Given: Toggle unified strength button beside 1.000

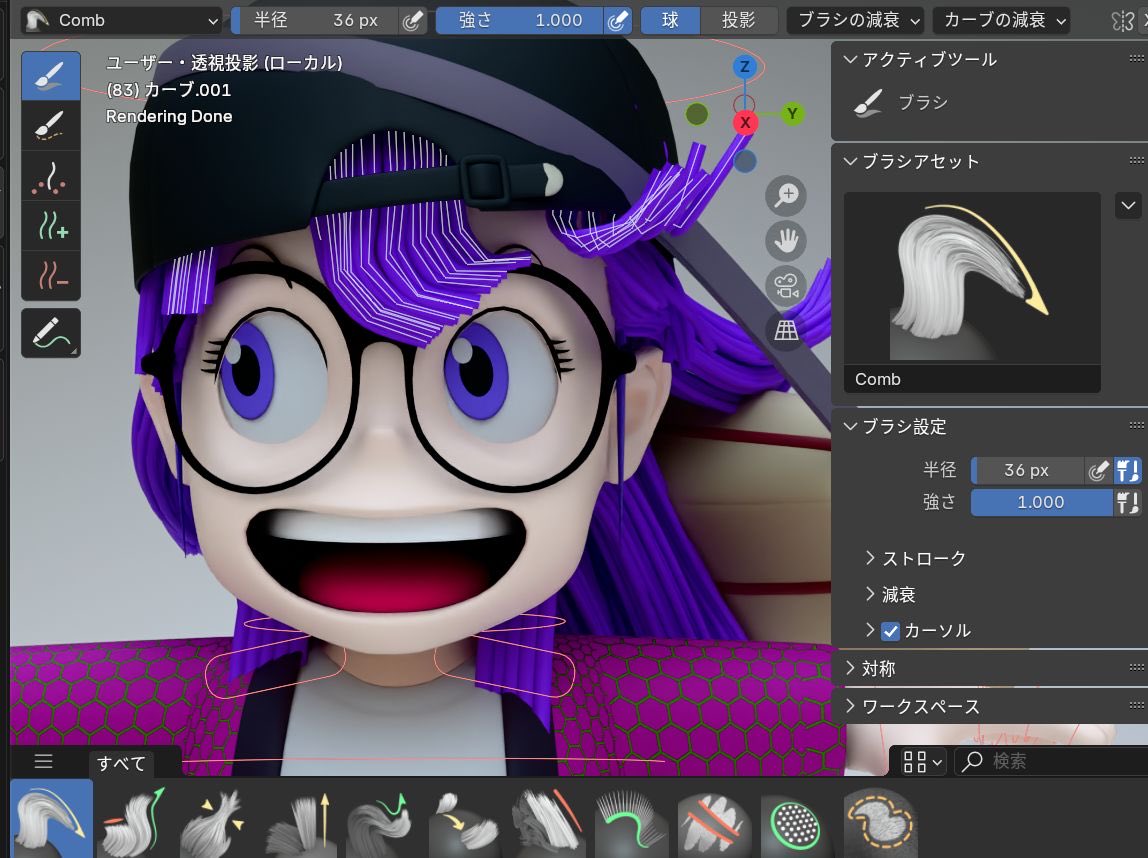Looking at the screenshot, I should pos(1128,502).
